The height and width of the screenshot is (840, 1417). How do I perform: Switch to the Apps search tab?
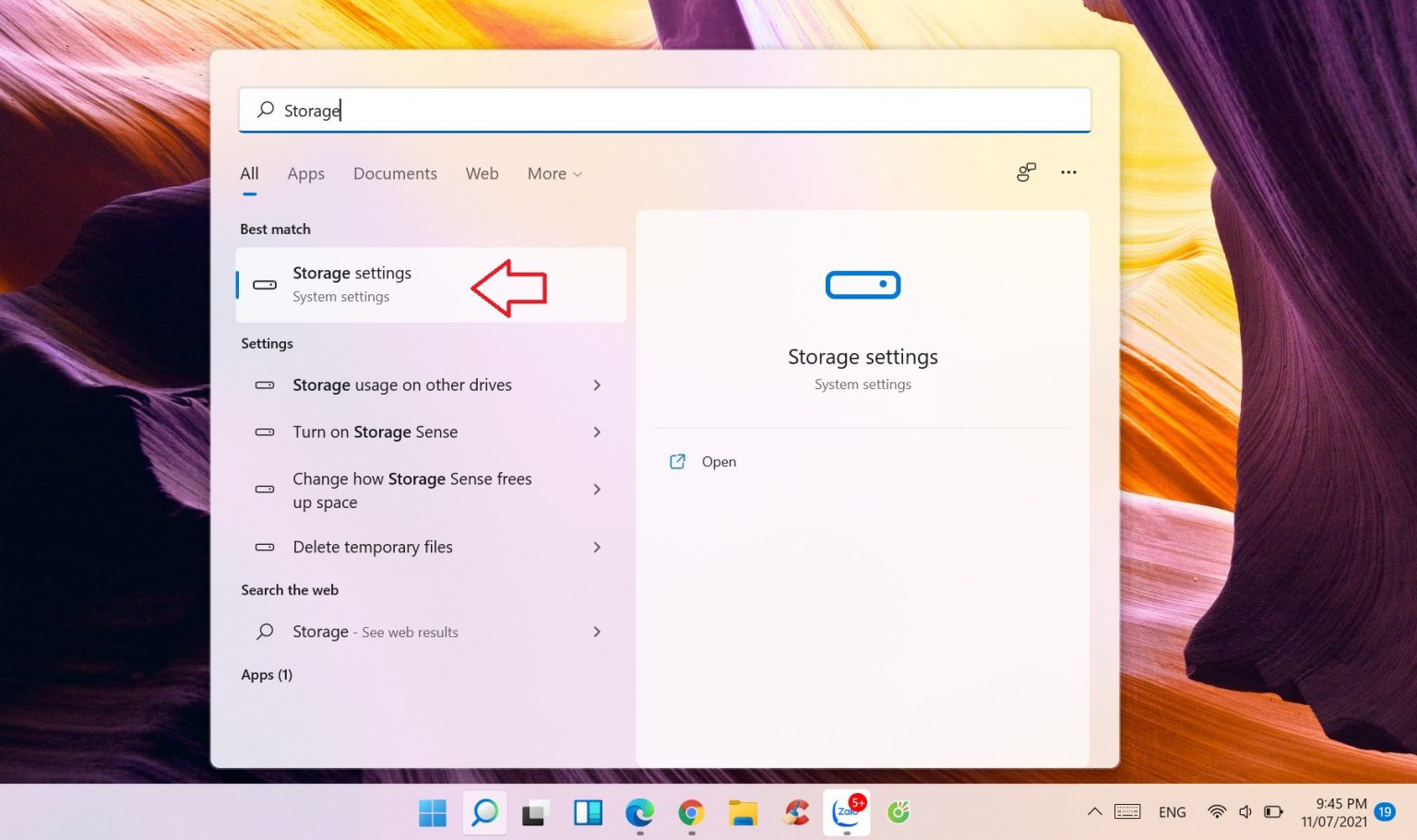[x=305, y=173]
